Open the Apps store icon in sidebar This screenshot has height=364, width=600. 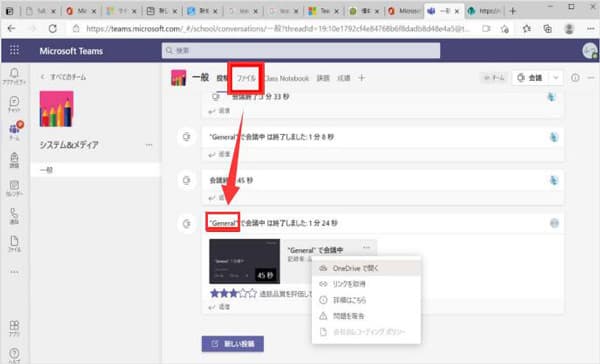pyautogui.click(x=14, y=328)
